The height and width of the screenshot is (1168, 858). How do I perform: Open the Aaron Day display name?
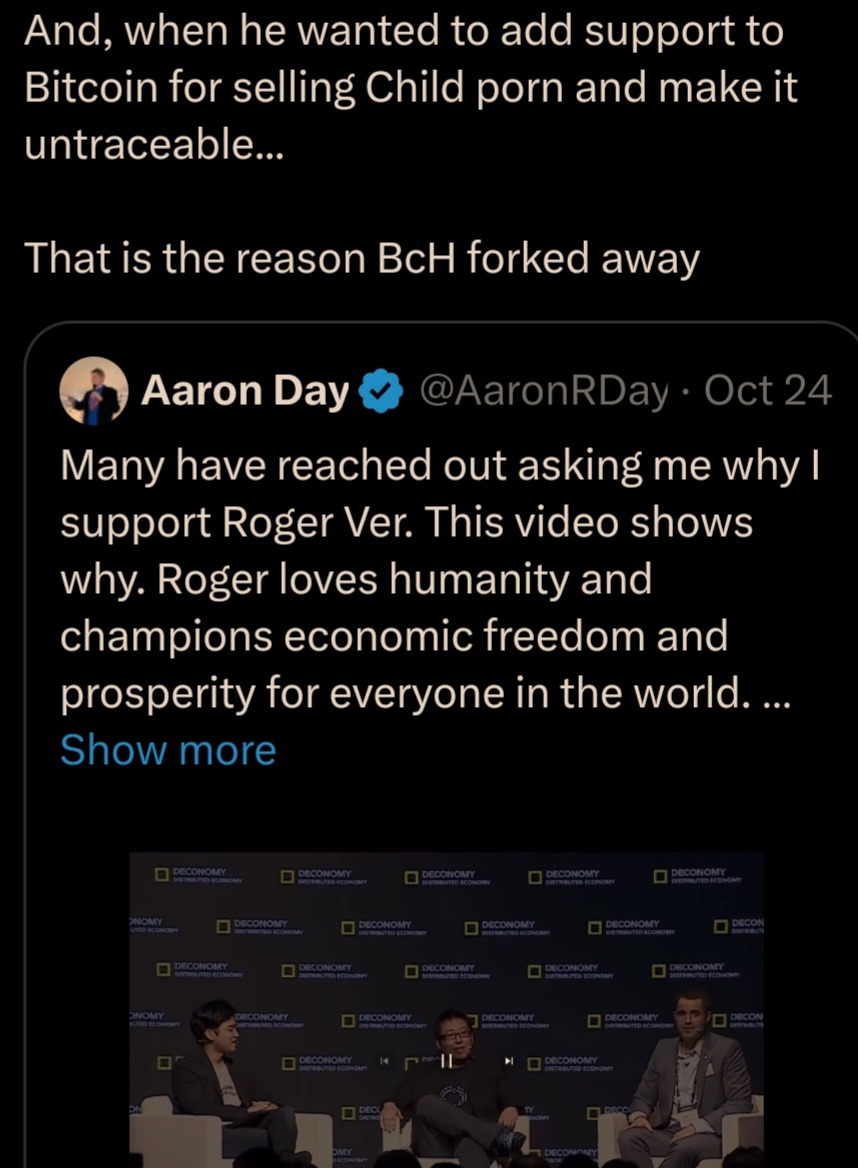point(245,391)
